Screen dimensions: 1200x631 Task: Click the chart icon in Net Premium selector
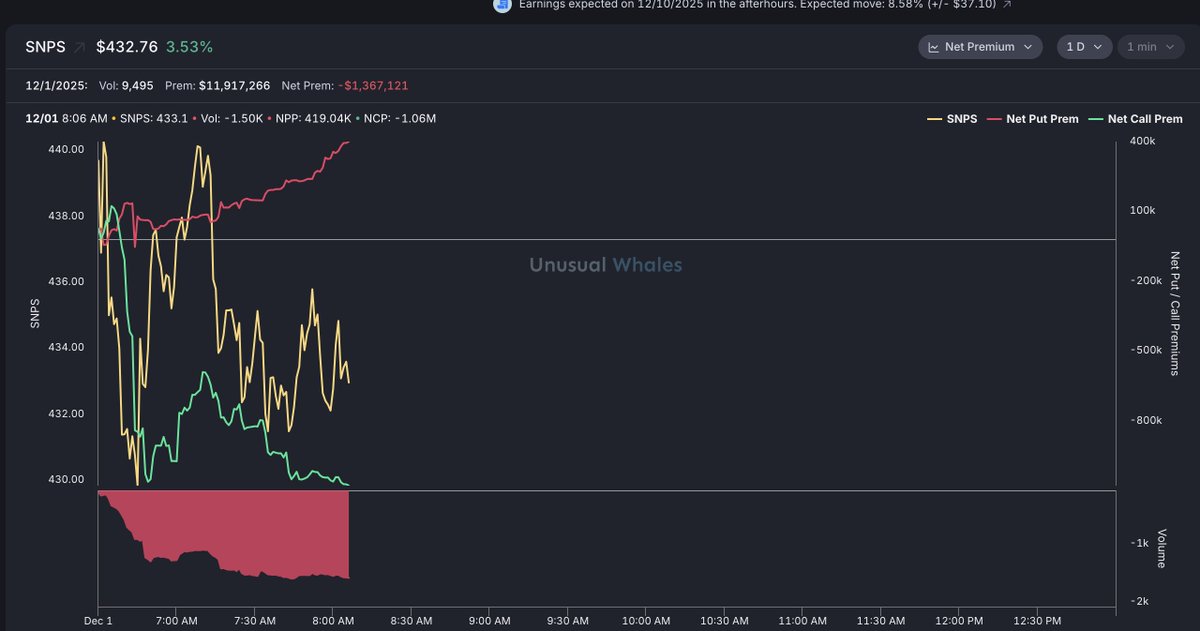(x=933, y=47)
